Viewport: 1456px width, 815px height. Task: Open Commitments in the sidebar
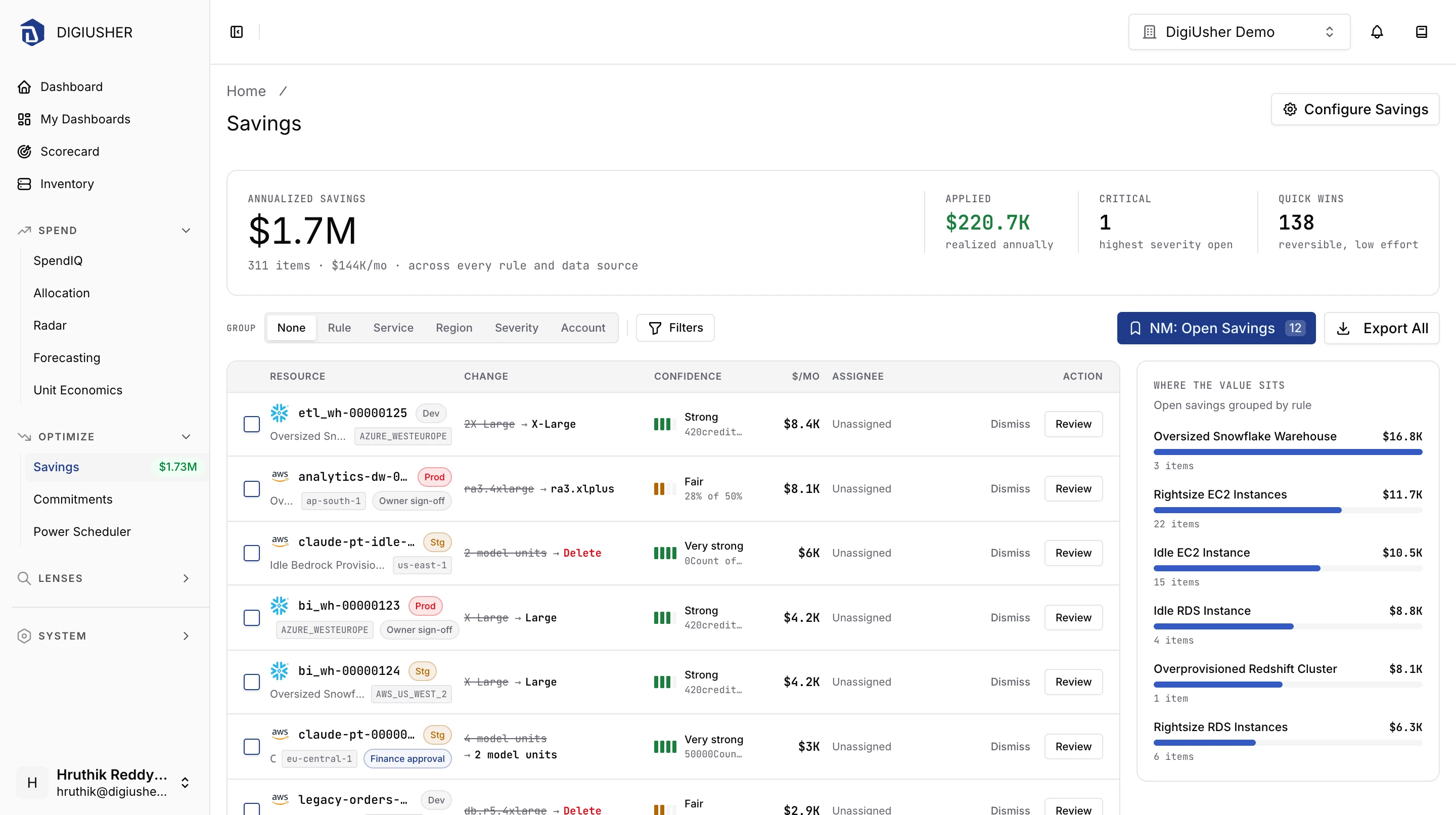point(73,499)
